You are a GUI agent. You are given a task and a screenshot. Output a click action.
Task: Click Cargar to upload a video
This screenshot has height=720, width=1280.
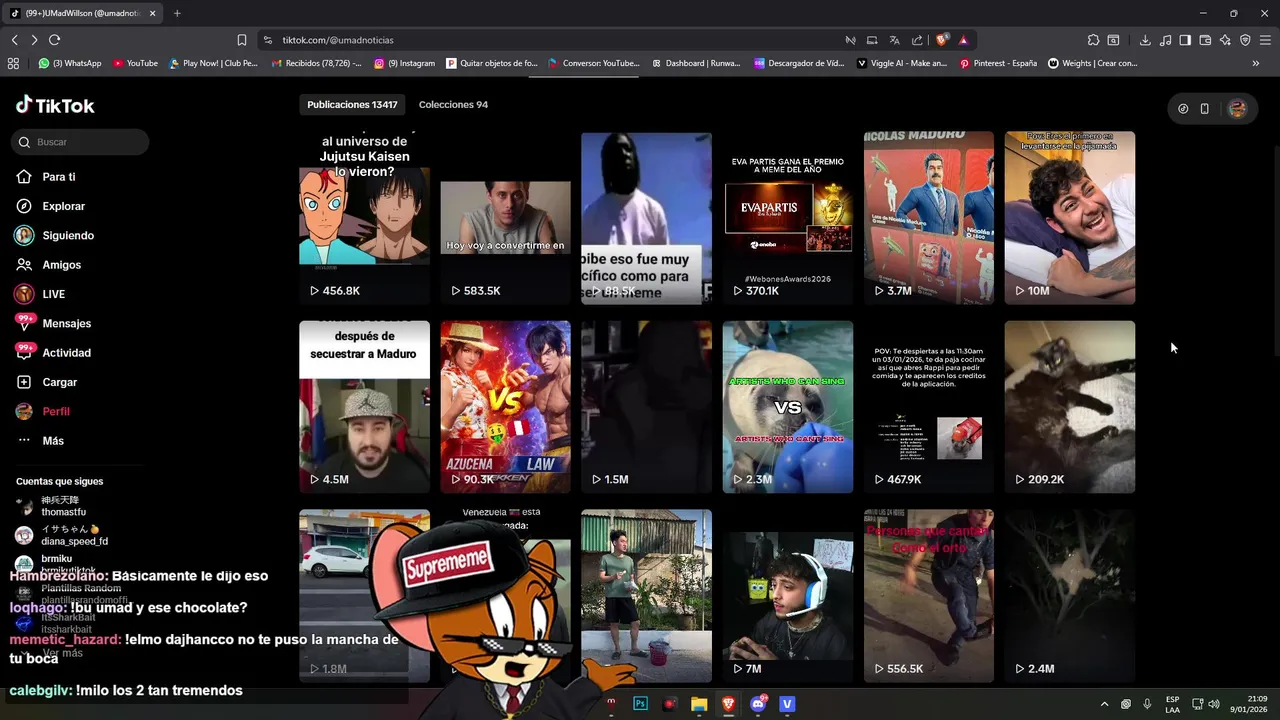46,382
